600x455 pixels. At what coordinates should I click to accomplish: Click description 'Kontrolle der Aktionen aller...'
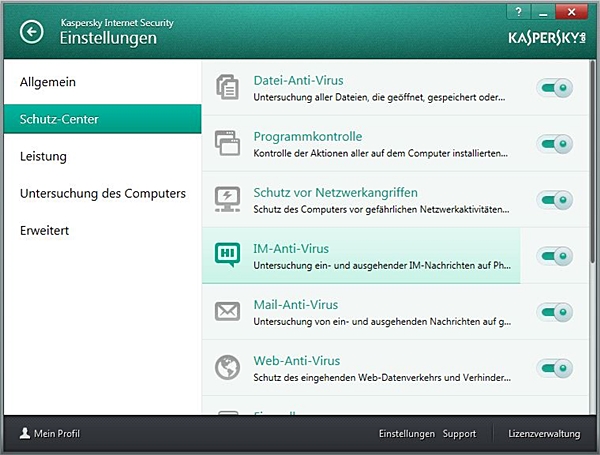point(380,153)
